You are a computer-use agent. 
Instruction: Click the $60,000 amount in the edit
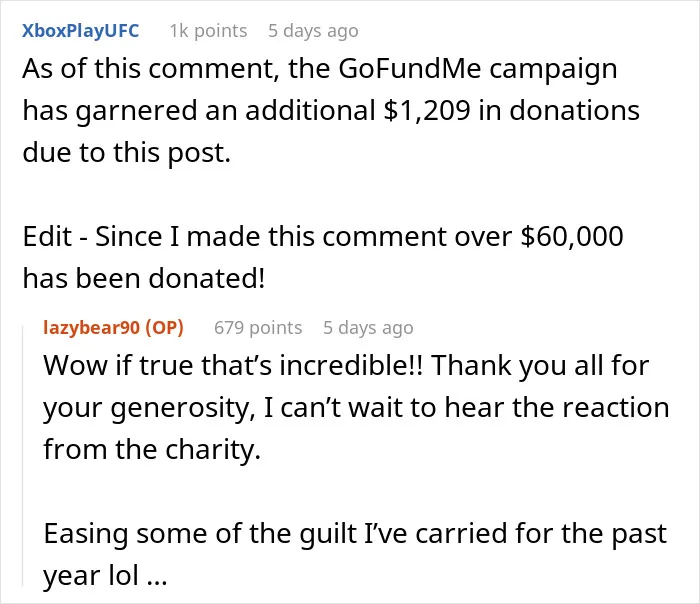point(572,236)
